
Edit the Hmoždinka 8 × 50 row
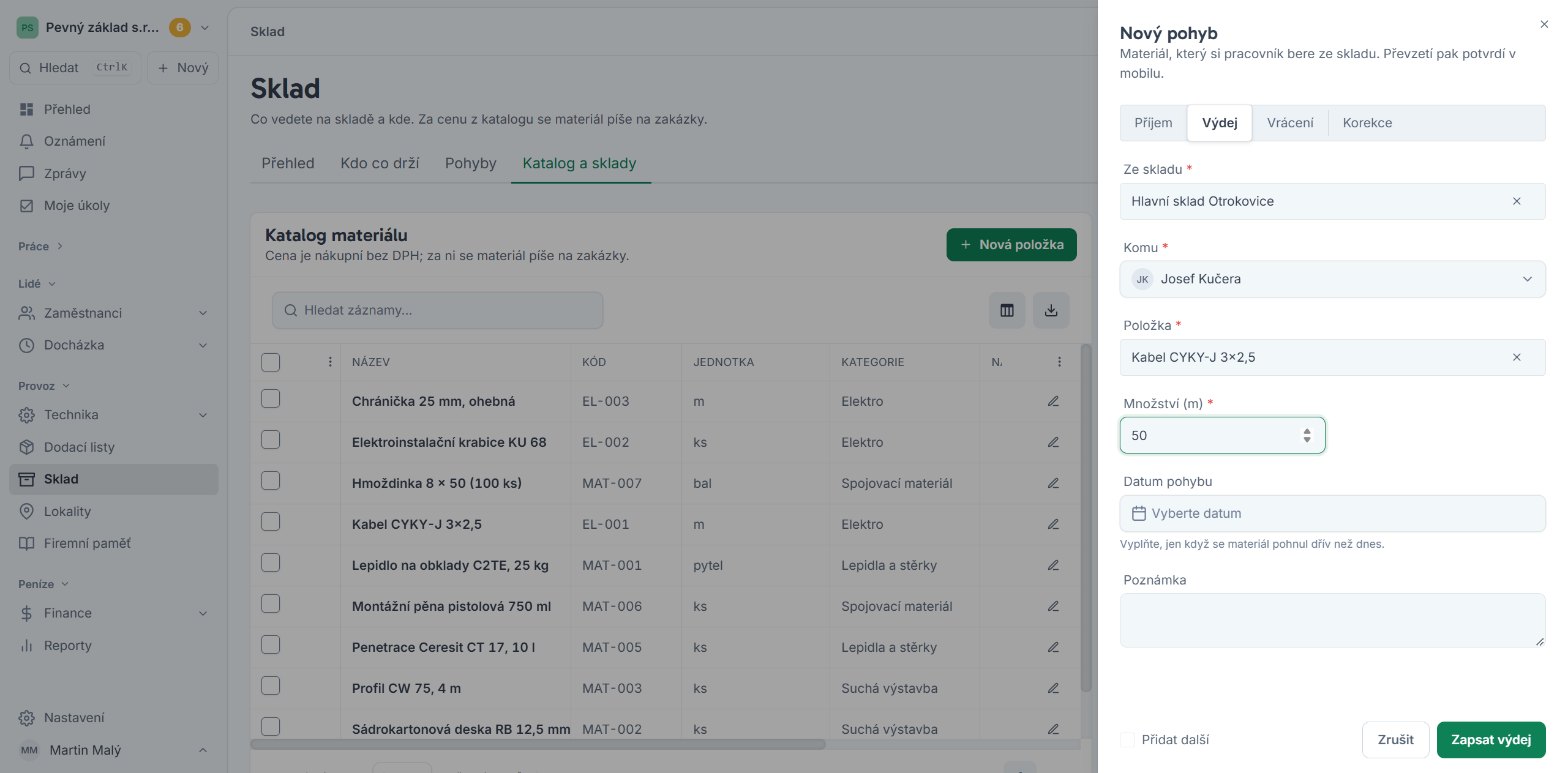pyautogui.click(x=1053, y=483)
